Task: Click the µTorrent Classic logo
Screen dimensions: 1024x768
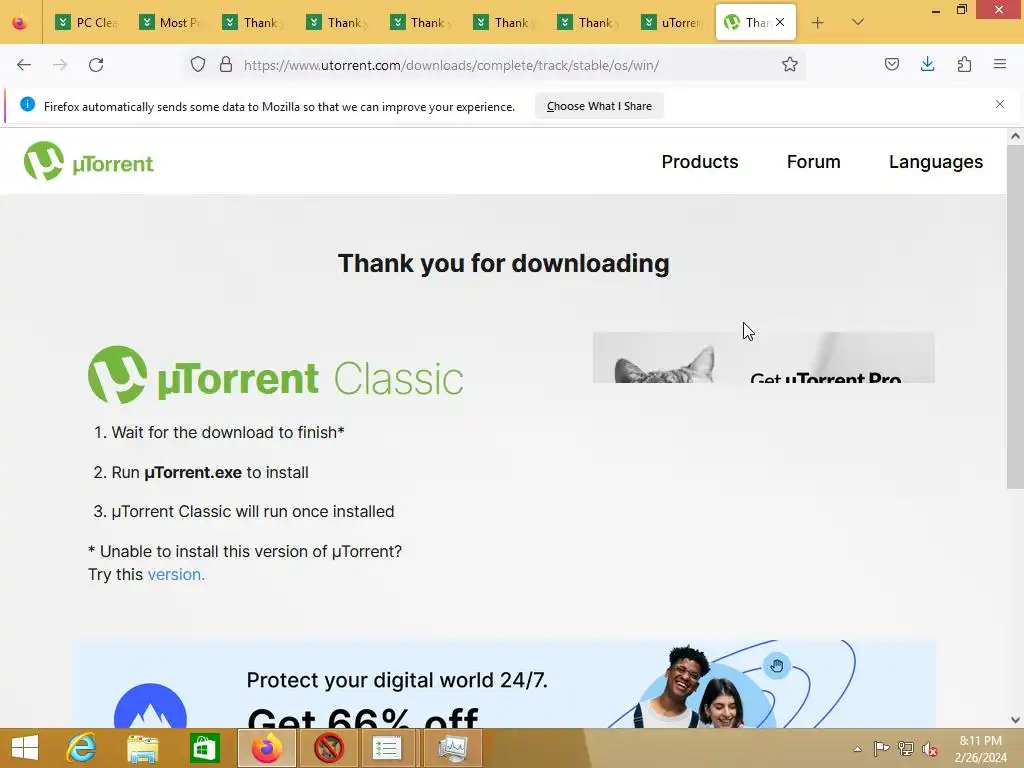Action: click(x=276, y=375)
